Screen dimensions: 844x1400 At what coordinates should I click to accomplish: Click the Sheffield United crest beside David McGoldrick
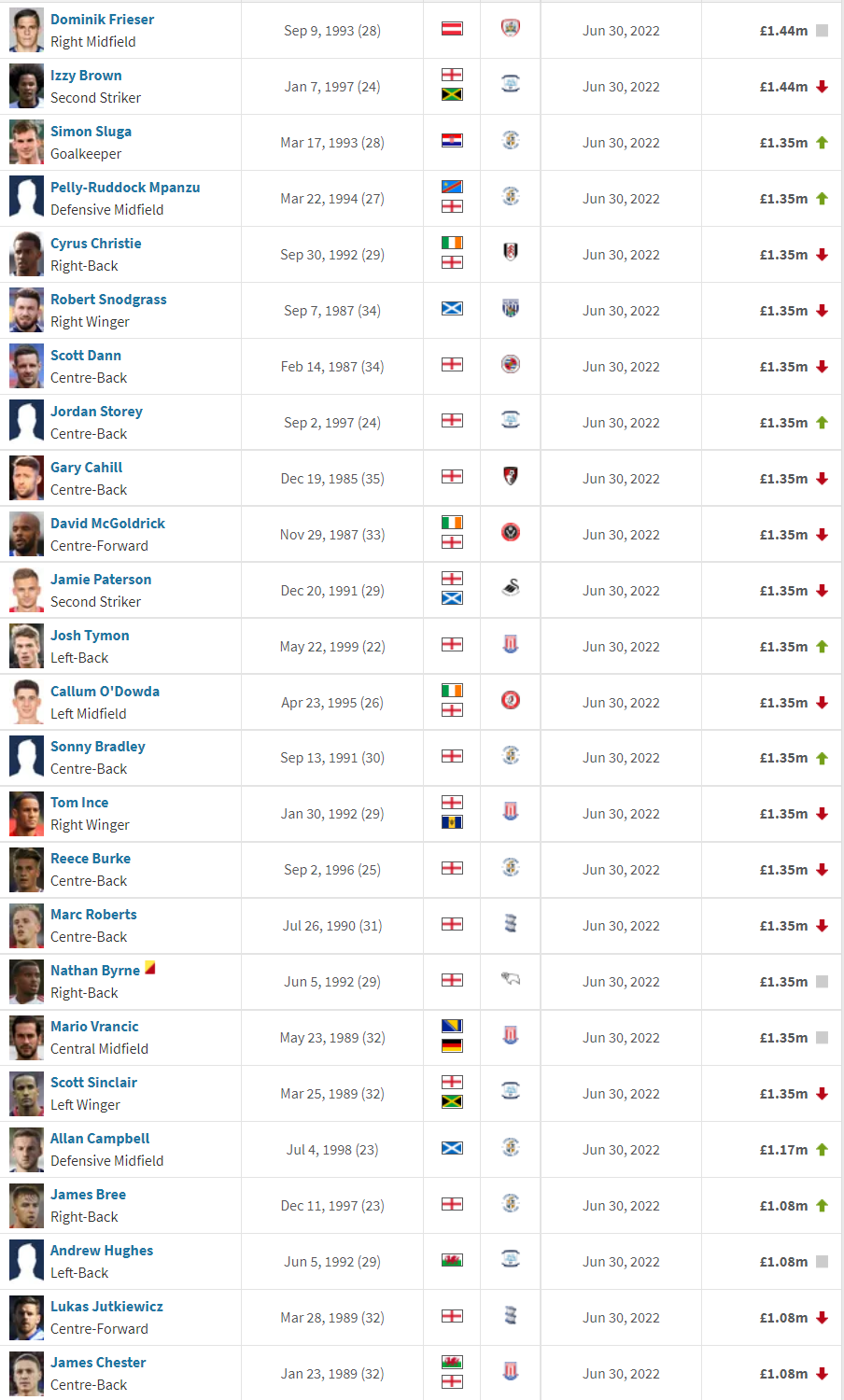[x=511, y=532]
